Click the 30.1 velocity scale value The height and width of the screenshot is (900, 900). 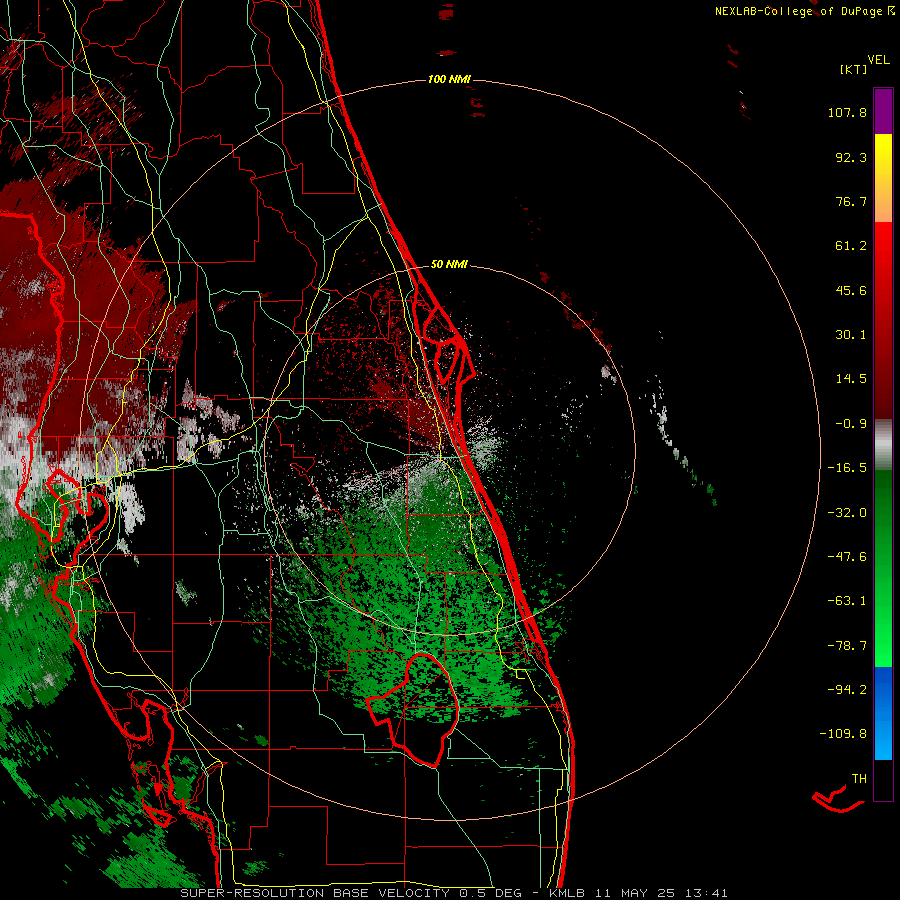coord(851,335)
